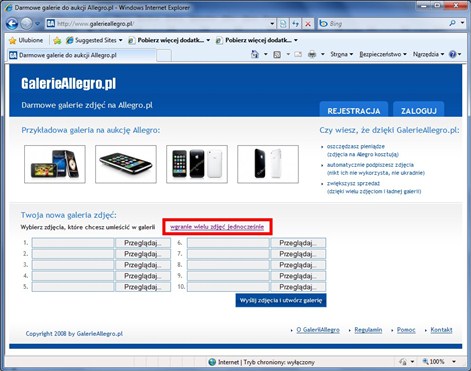
Task: Click the Add to Favorites Bar star icon
Action: (x=57, y=40)
